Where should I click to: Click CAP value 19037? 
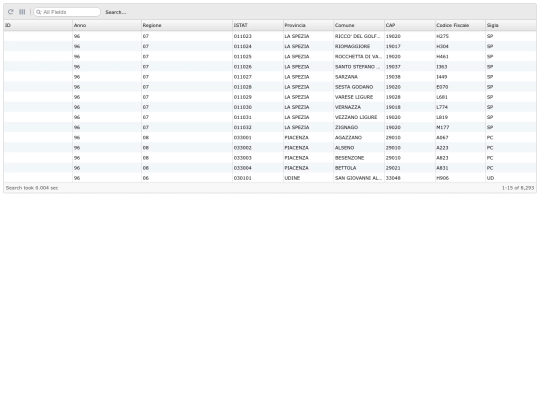(393, 66)
